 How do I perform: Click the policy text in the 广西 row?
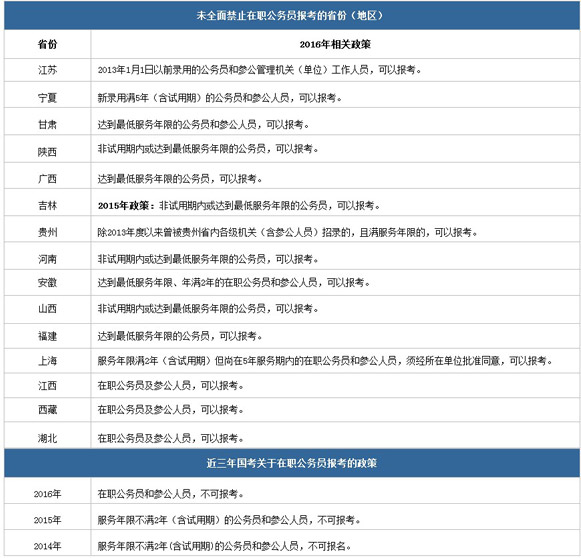(180, 179)
